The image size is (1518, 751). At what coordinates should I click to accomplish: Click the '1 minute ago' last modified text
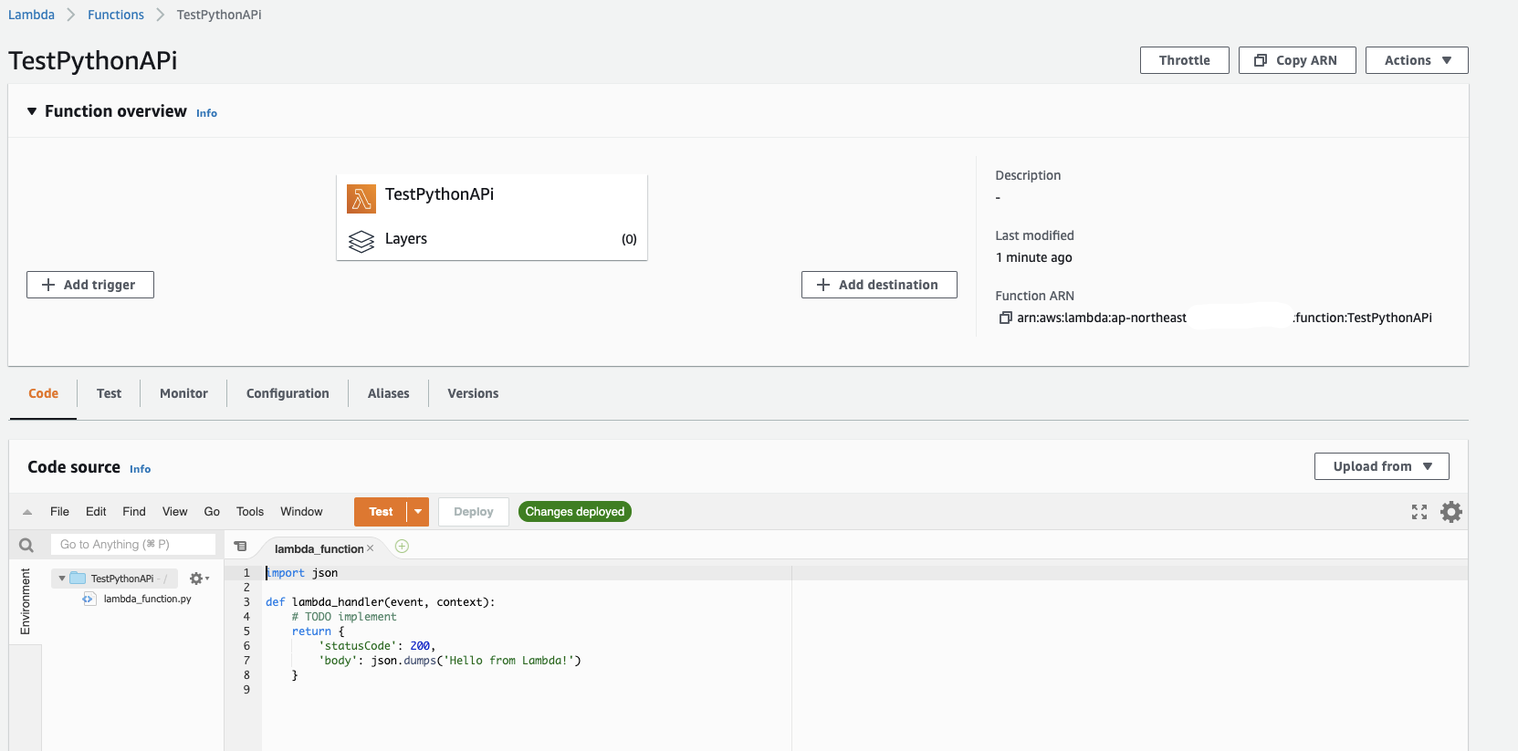pos(1034,258)
